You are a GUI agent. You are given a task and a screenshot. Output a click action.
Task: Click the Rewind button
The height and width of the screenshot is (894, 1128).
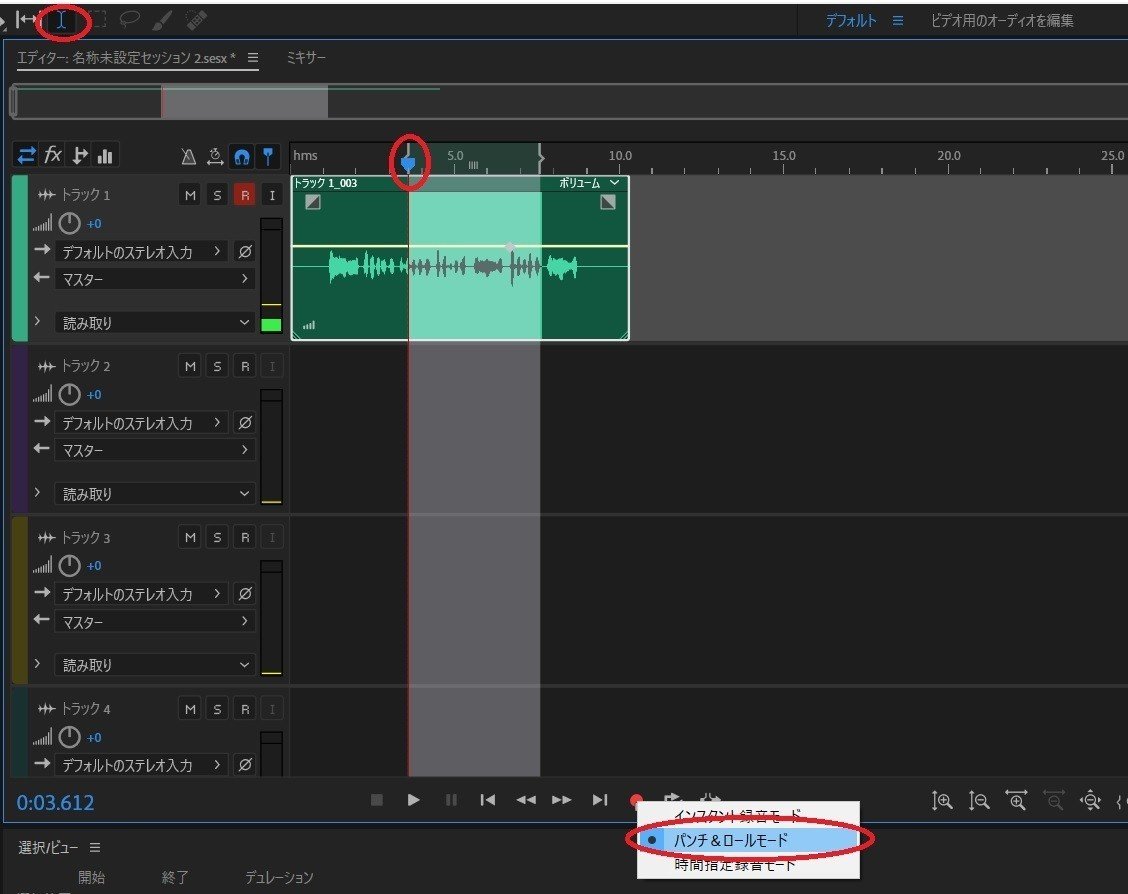(526, 800)
